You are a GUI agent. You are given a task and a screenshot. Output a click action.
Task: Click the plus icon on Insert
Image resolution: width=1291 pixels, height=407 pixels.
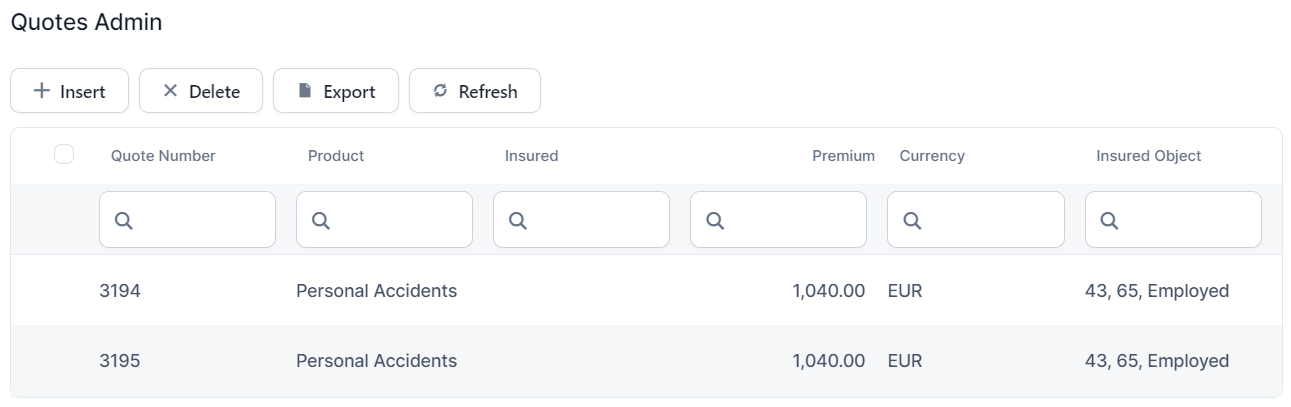[42, 91]
